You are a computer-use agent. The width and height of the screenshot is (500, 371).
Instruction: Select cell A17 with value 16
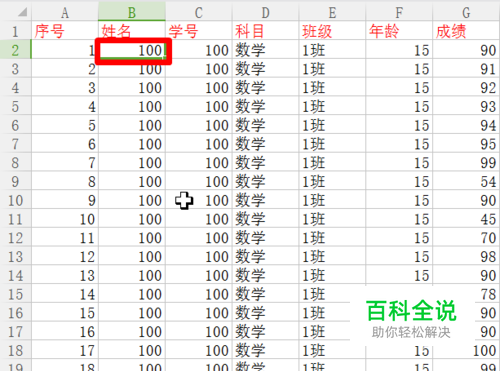[65, 331]
